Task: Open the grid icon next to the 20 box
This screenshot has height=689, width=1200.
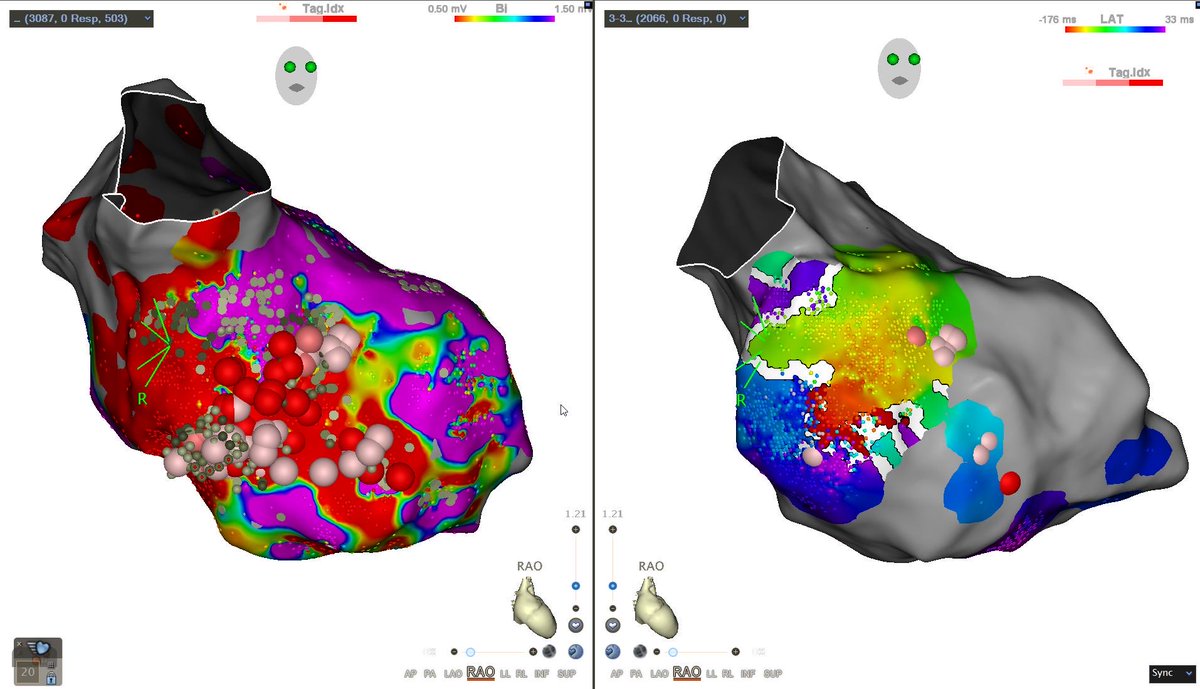Action: [51, 664]
